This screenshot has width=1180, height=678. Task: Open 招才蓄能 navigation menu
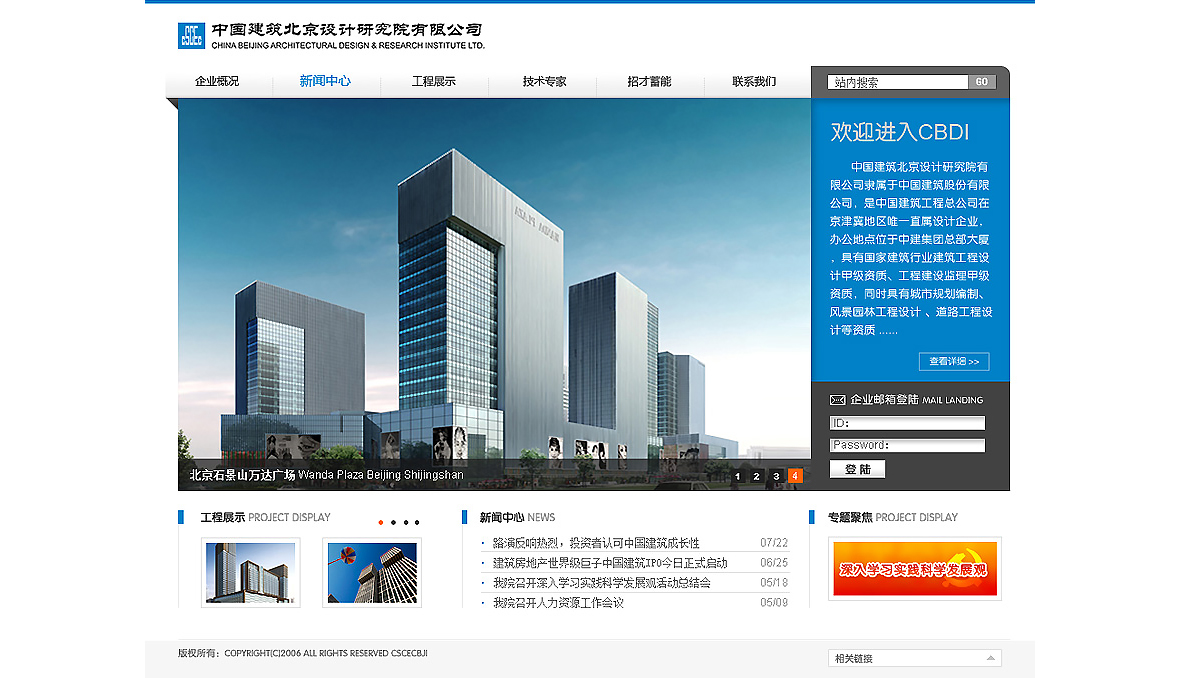tap(649, 81)
